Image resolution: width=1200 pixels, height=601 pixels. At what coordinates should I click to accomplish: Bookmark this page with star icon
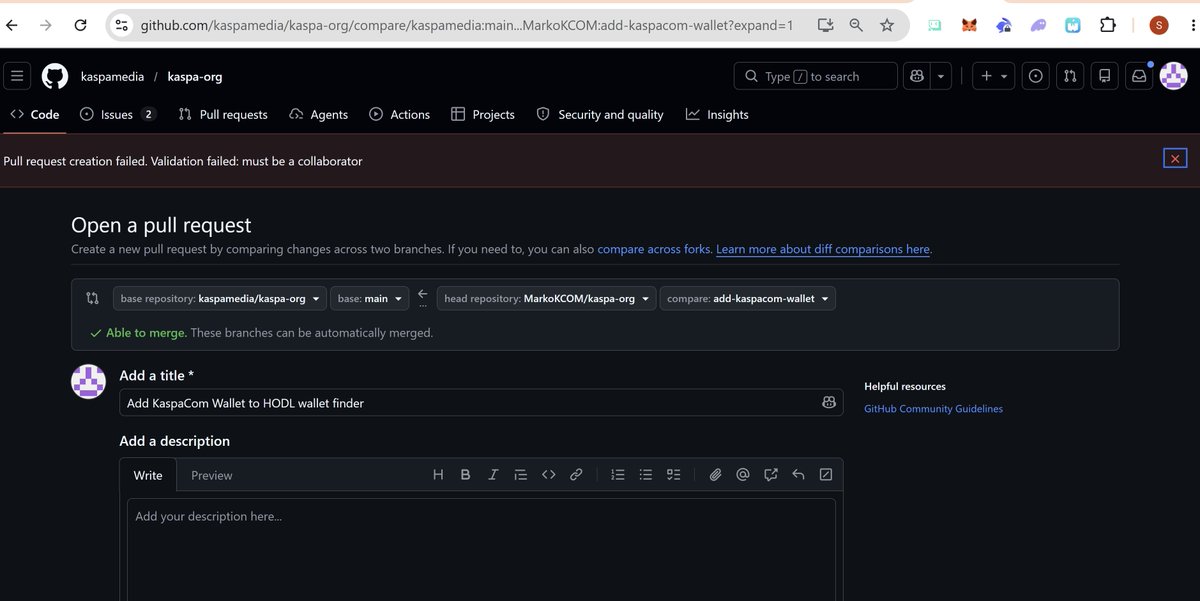(887, 25)
